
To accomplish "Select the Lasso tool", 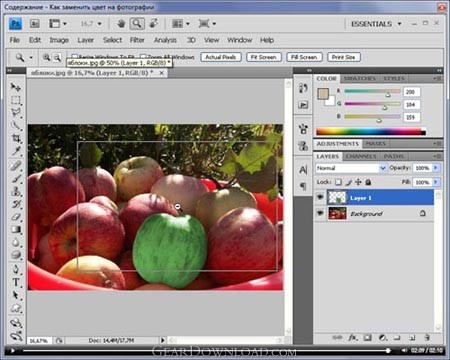I will [x=16, y=113].
